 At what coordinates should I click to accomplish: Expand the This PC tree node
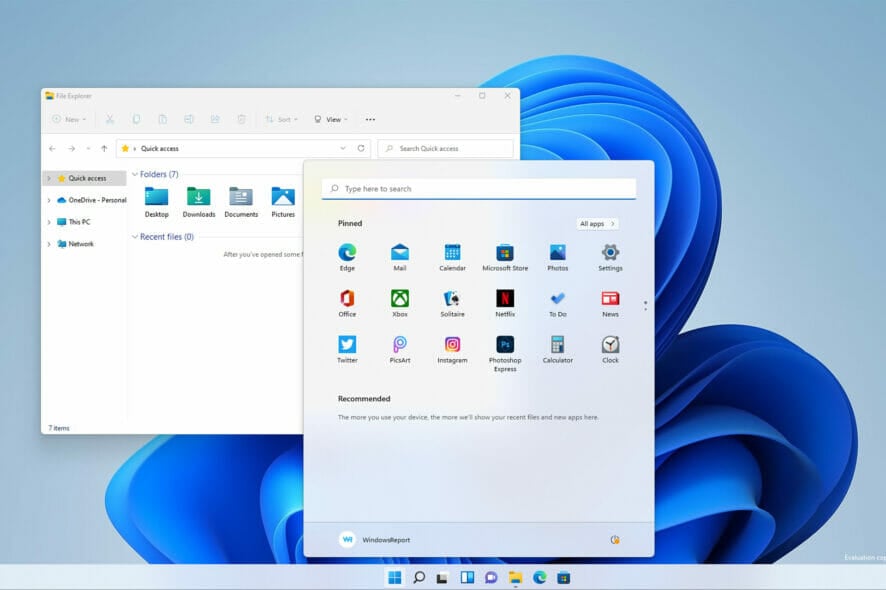click(49, 222)
